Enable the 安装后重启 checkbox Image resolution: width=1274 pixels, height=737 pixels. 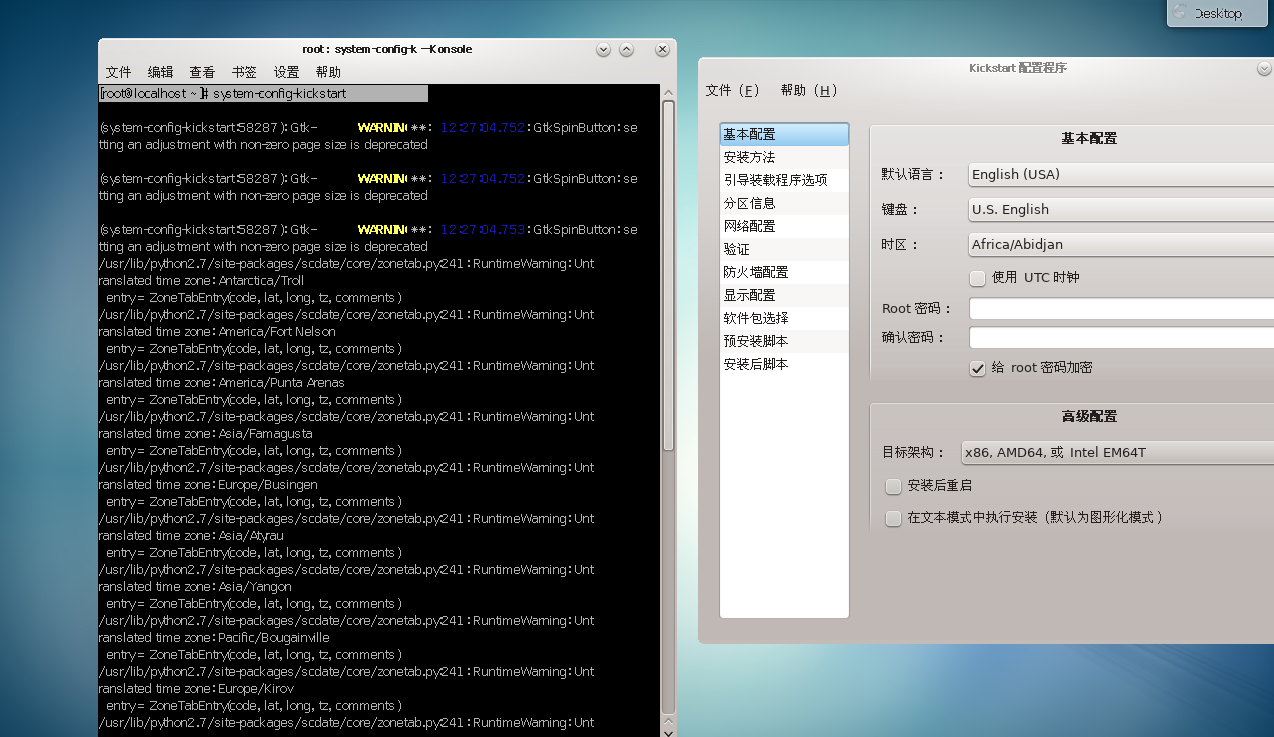tap(894, 486)
